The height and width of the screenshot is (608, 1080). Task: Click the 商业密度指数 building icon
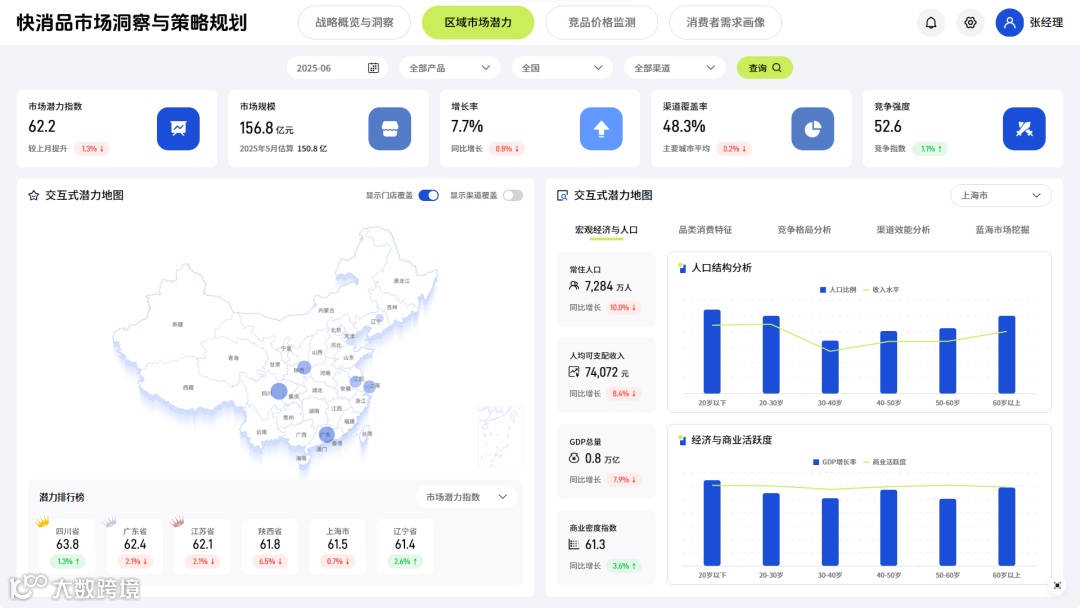574,544
